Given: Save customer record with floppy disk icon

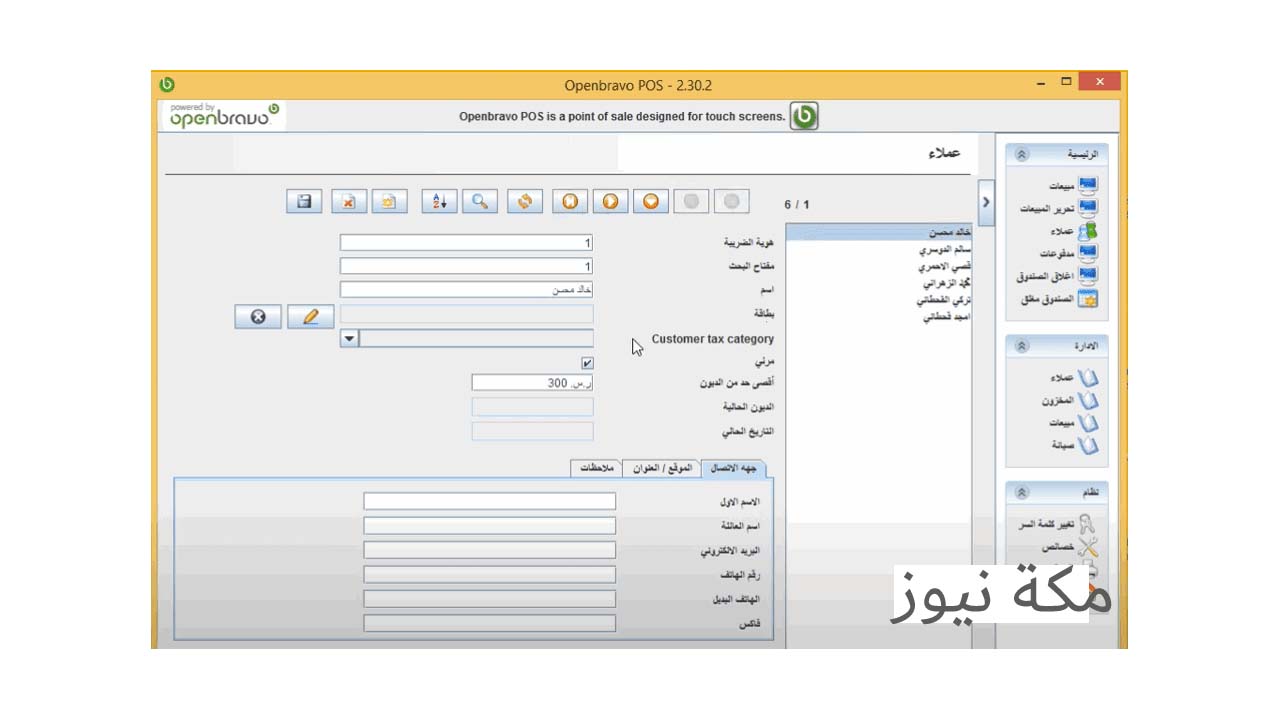Looking at the screenshot, I should [x=304, y=201].
